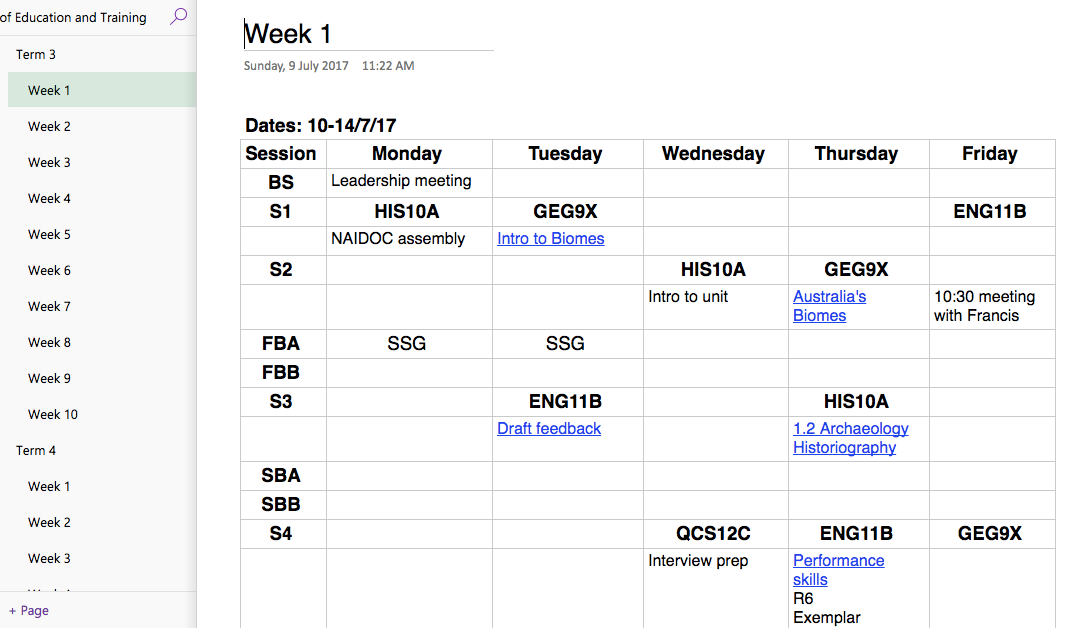Open the Term 3 section
Image resolution: width=1070 pixels, height=628 pixels.
point(36,54)
